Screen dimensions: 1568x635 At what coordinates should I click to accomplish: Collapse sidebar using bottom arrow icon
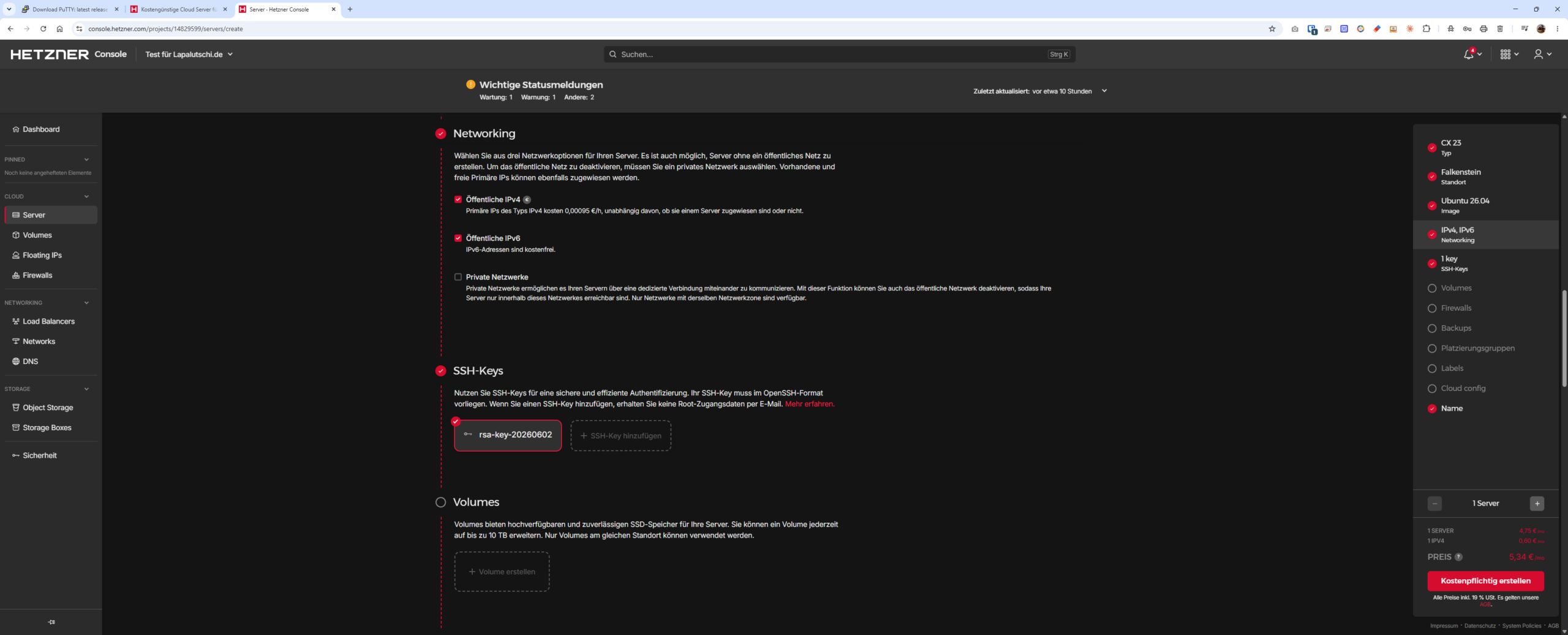coord(51,622)
